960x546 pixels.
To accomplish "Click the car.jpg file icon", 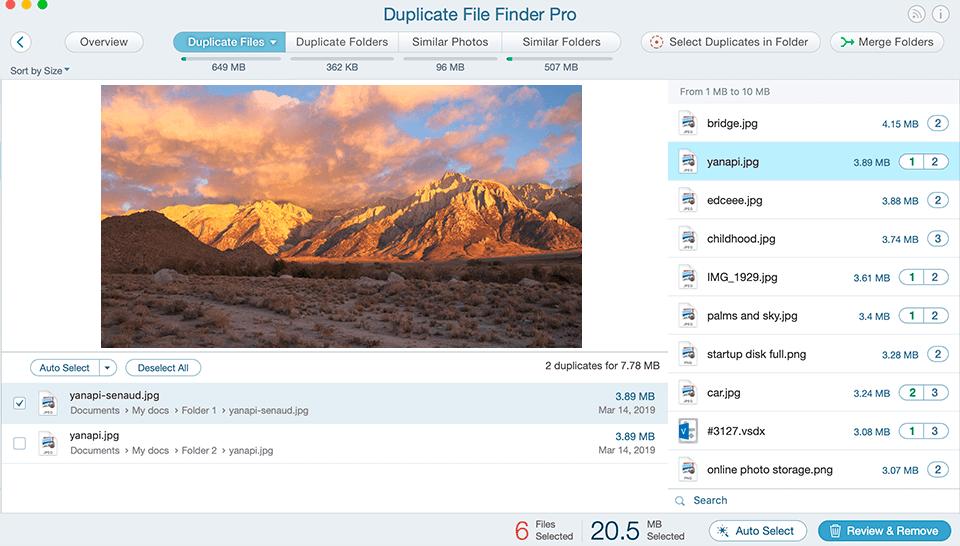I will pyautogui.click(x=688, y=392).
